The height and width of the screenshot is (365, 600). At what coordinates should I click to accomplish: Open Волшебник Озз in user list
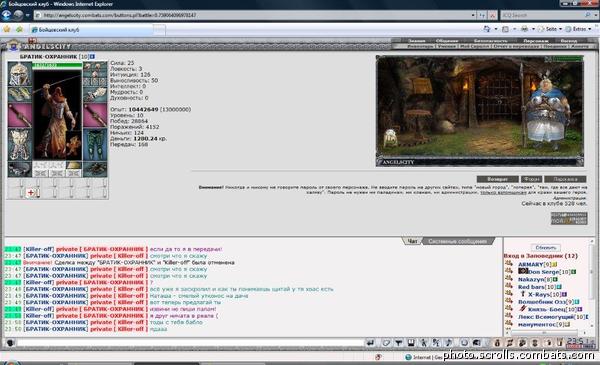click(x=542, y=301)
